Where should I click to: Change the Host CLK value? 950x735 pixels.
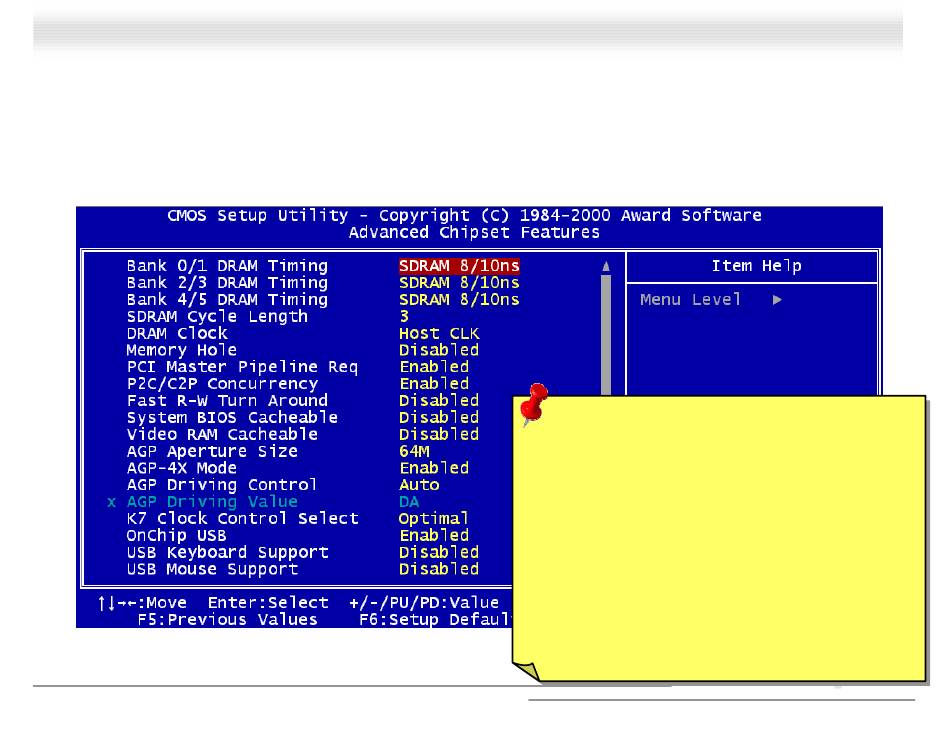[x=439, y=333]
